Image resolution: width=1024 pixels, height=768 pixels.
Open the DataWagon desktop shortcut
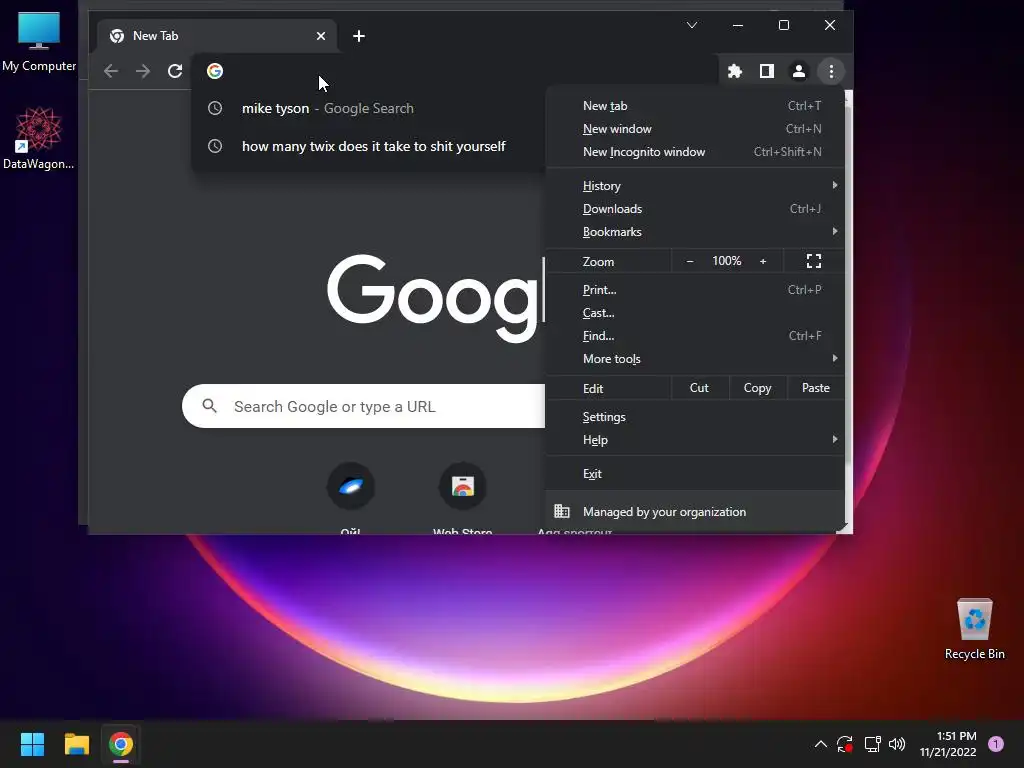[x=39, y=139]
